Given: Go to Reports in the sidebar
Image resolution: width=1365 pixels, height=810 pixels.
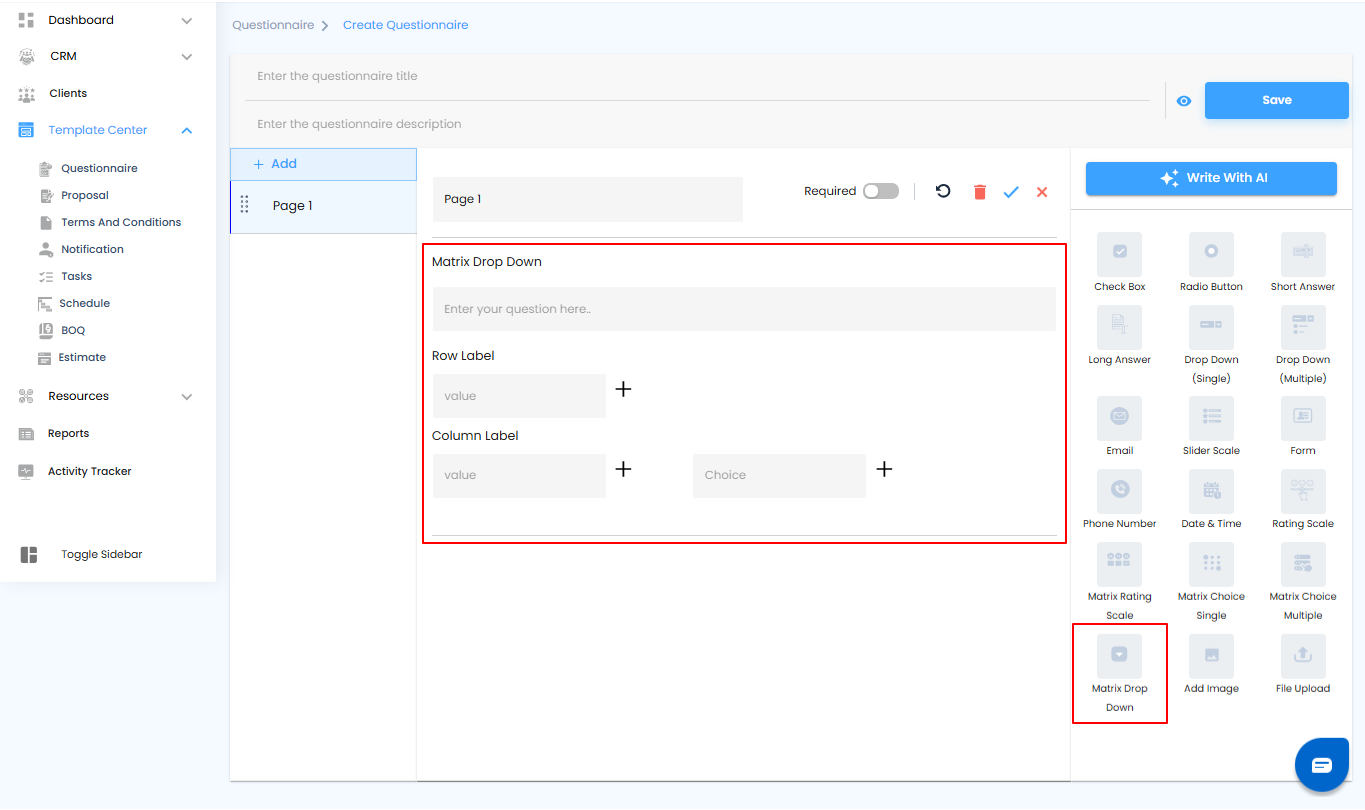Looking at the screenshot, I should coord(68,433).
